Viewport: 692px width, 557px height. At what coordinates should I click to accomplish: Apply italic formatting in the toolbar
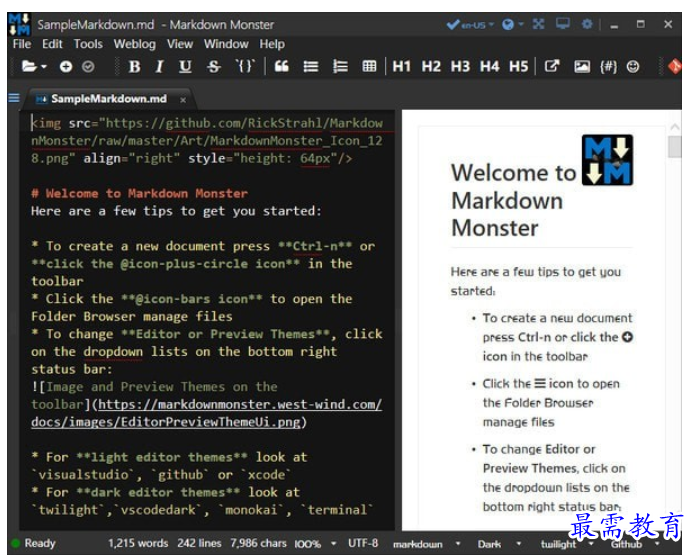(160, 67)
